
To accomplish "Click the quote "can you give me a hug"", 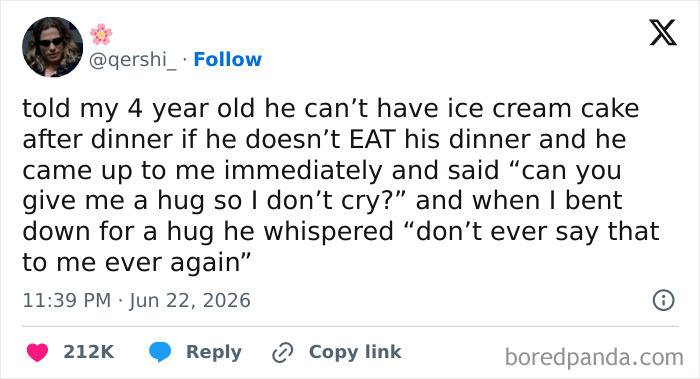I will (321, 185).
